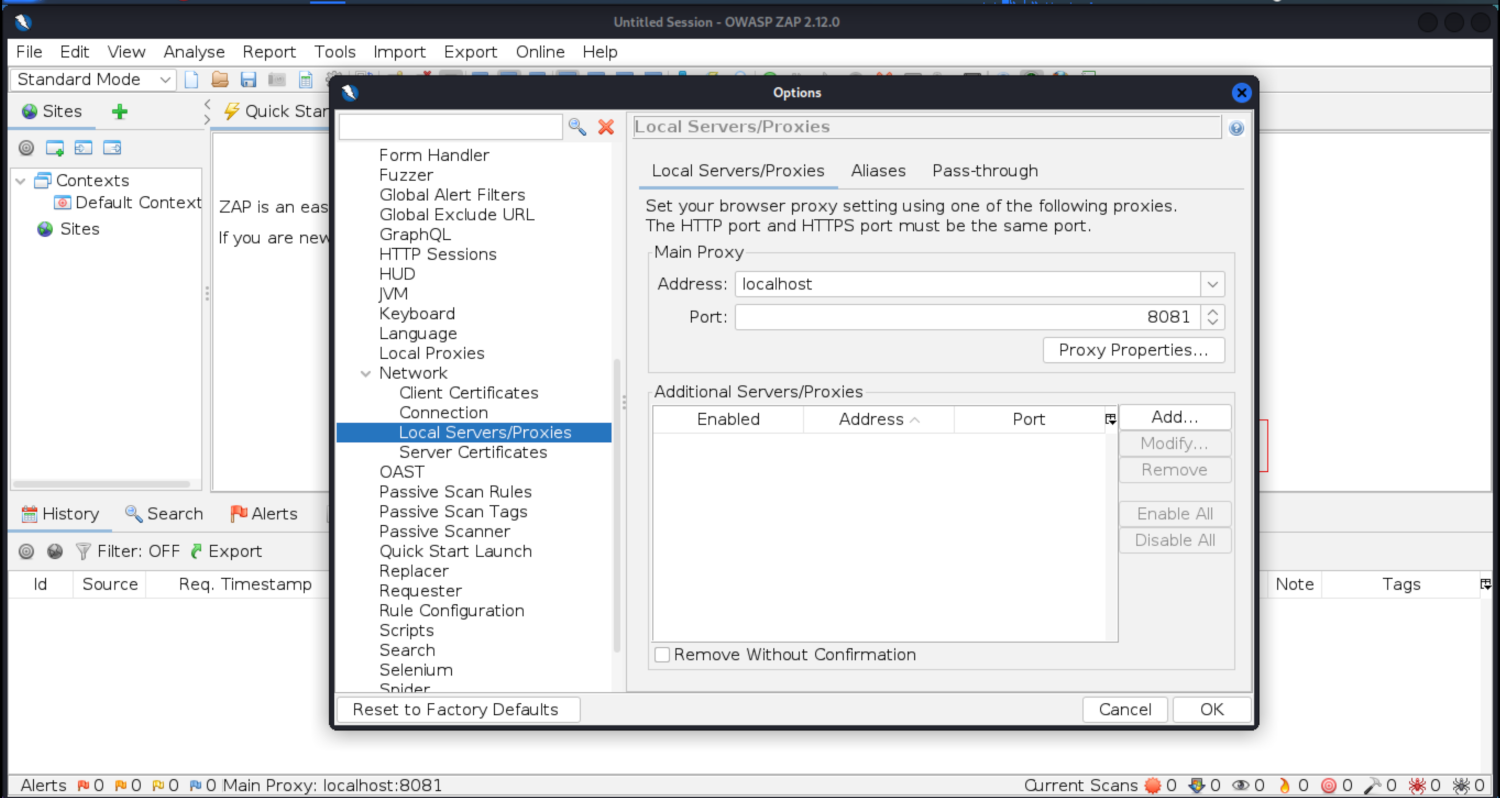1500x798 pixels.
Task: Click the New Session toolbar icon
Action: 192,80
